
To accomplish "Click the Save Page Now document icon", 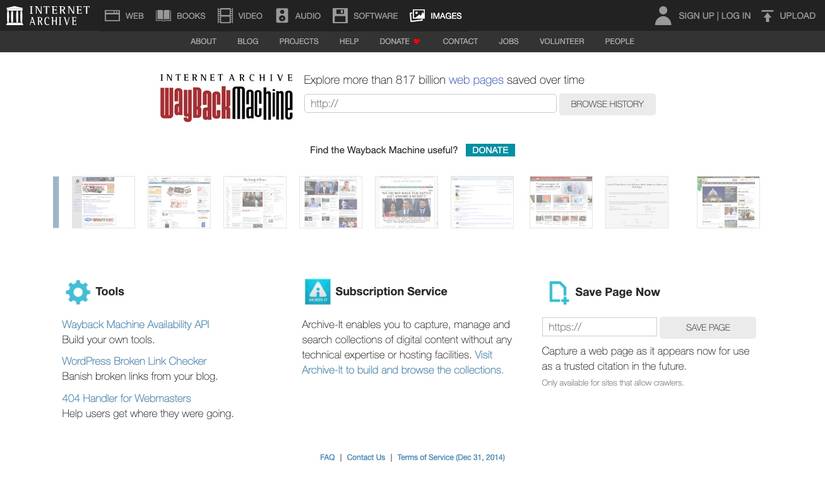I will pos(558,293).
